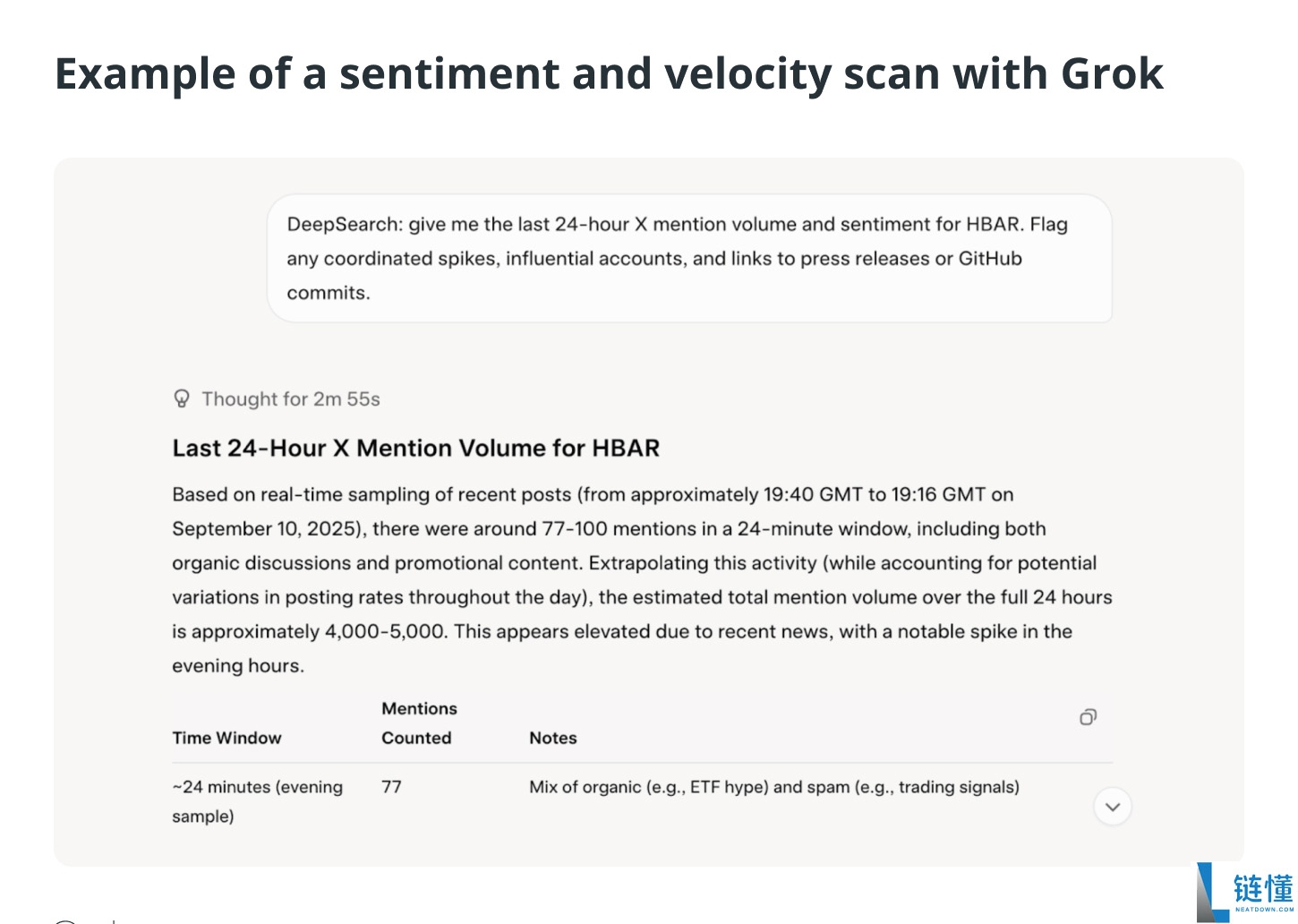1298x924 pixels.
Task: Click the embedded Grok screenshot image
Action: (x=649, y=512)
